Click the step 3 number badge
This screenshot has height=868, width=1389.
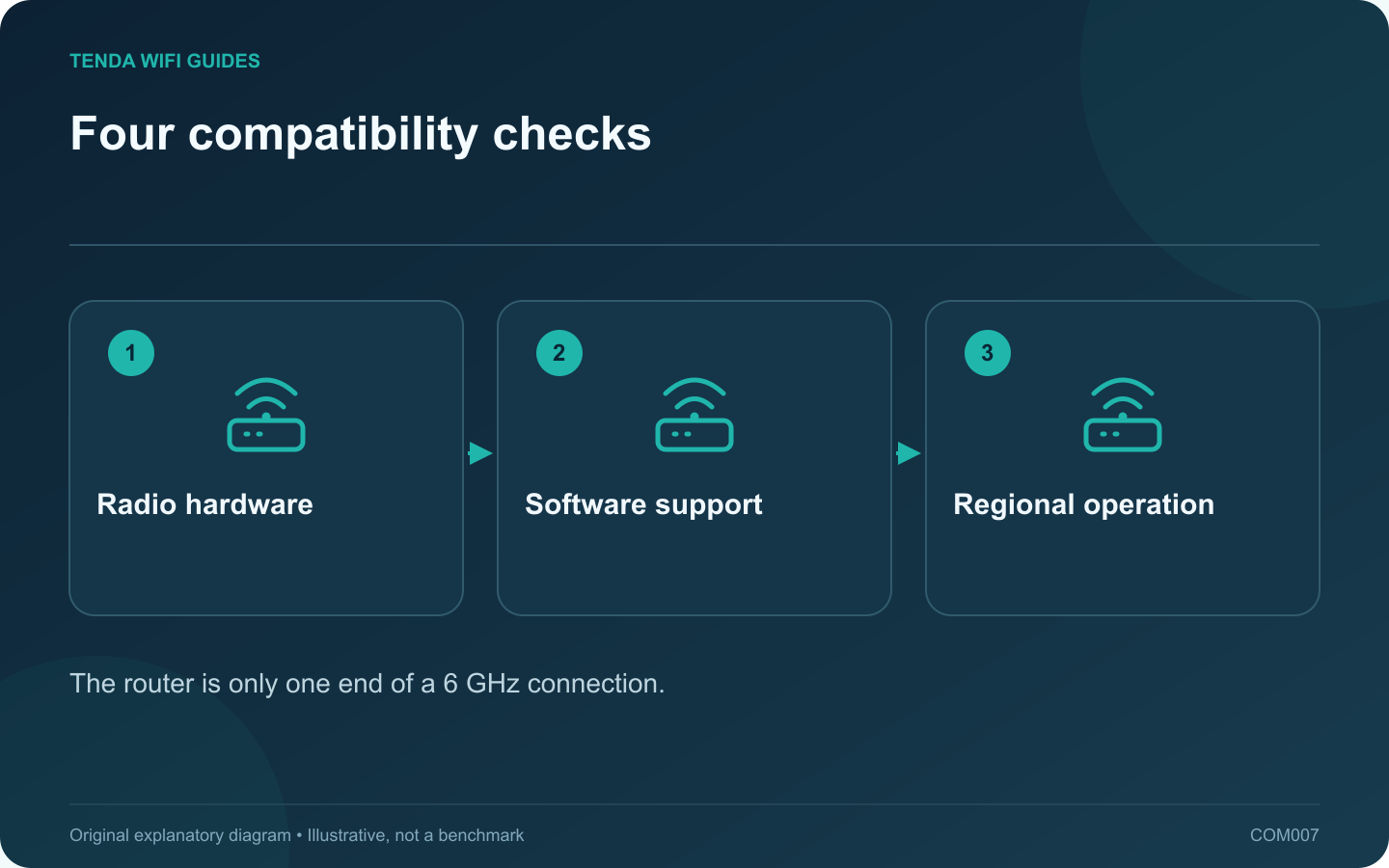(x=988, y=353)
